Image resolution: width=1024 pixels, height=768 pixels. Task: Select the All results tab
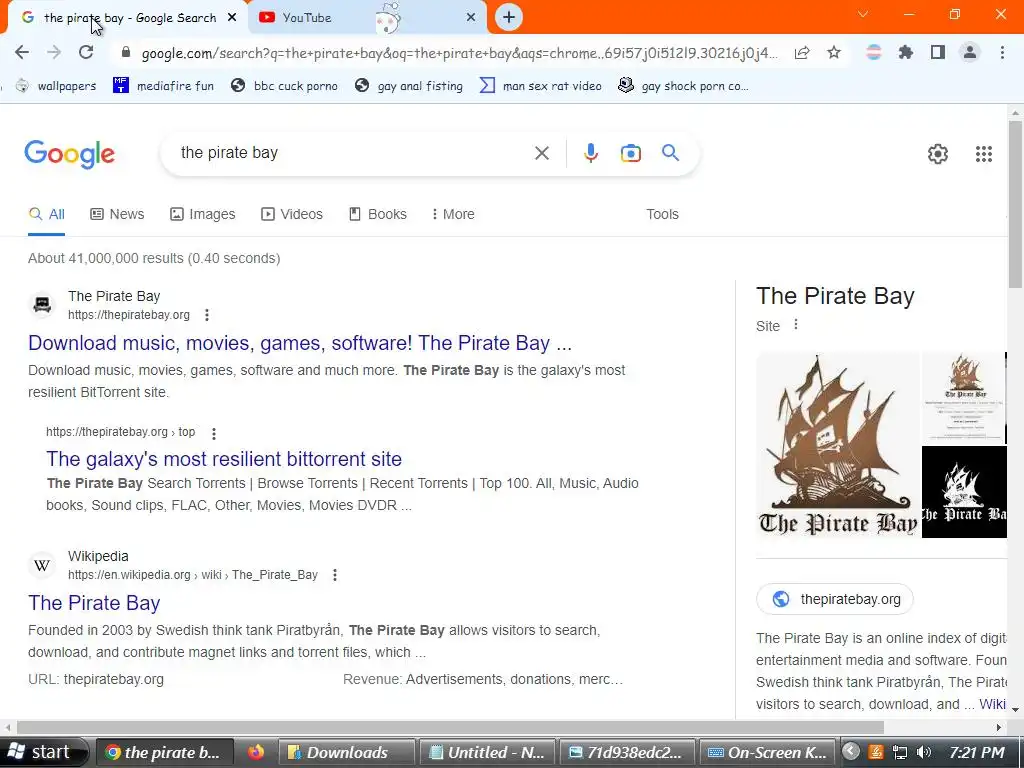[x=46, y=214]
